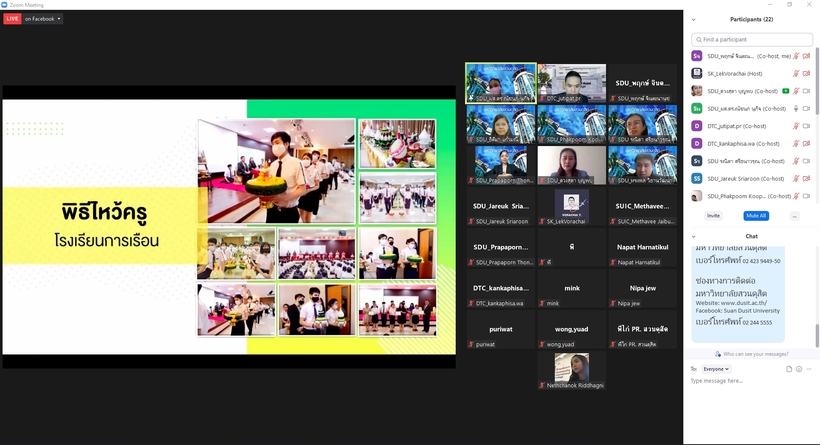Click microphone icon of DTC_jutipat.pr
The width and height of the screenshot is (820, 445).
pyautogui.click(x=796, y=126)
